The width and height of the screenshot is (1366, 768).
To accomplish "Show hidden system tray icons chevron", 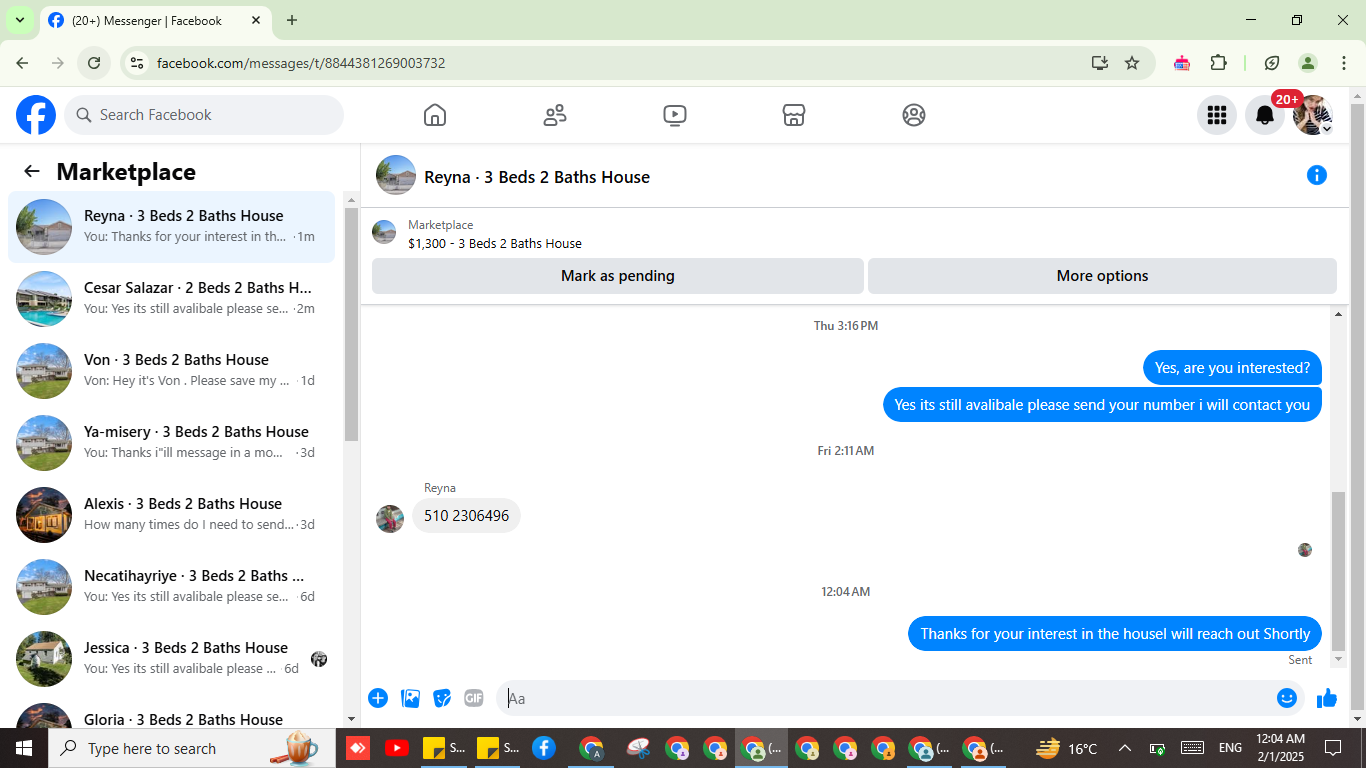I will point(1125,748).
